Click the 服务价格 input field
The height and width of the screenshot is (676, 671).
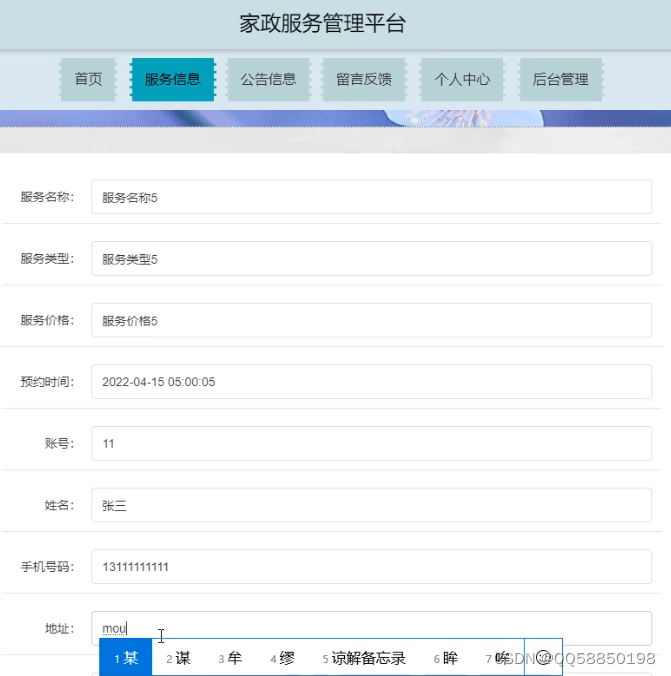coord(371,320)
